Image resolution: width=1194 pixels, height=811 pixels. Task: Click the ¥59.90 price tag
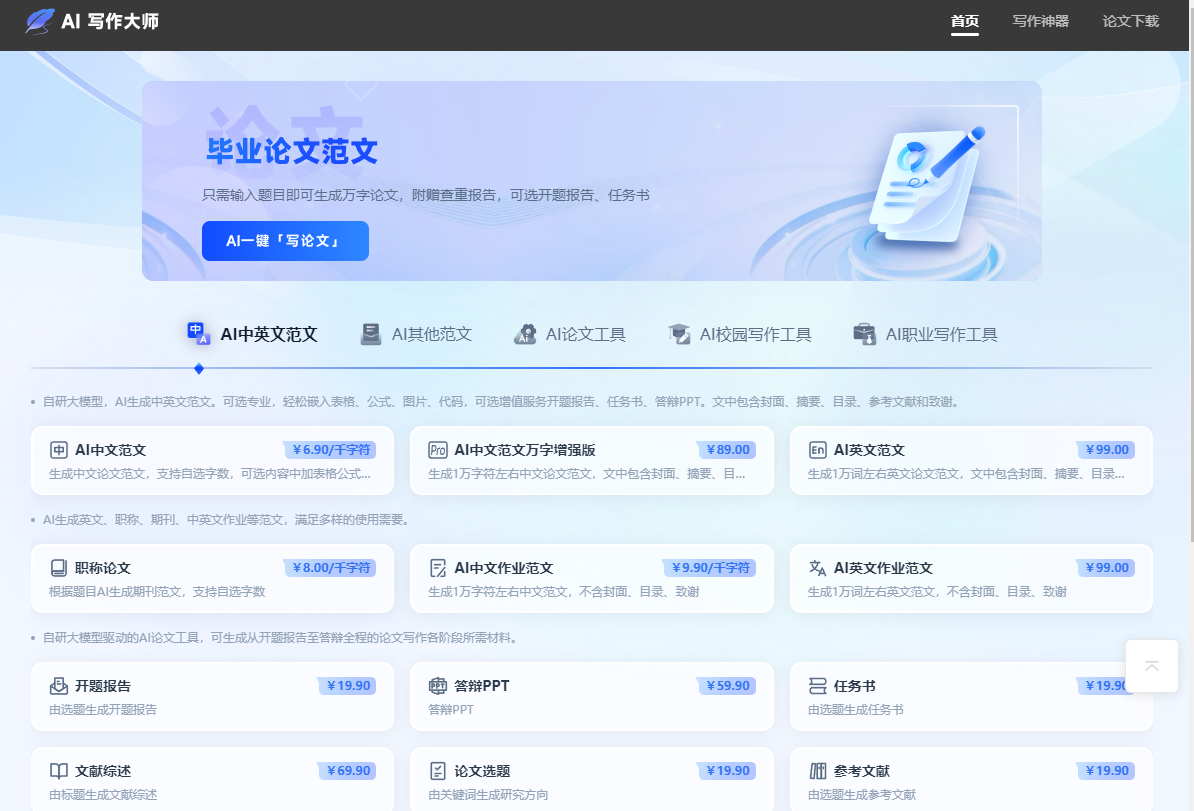pos(726,686)
